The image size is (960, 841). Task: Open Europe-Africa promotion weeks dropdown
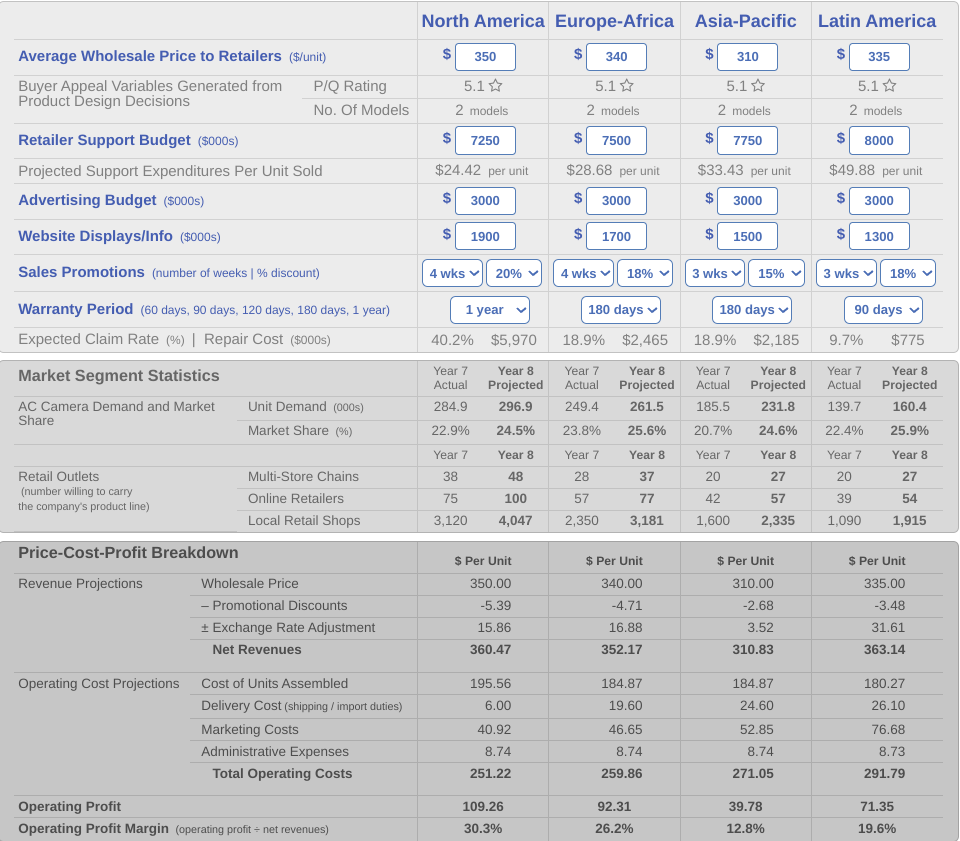[583, 273]
